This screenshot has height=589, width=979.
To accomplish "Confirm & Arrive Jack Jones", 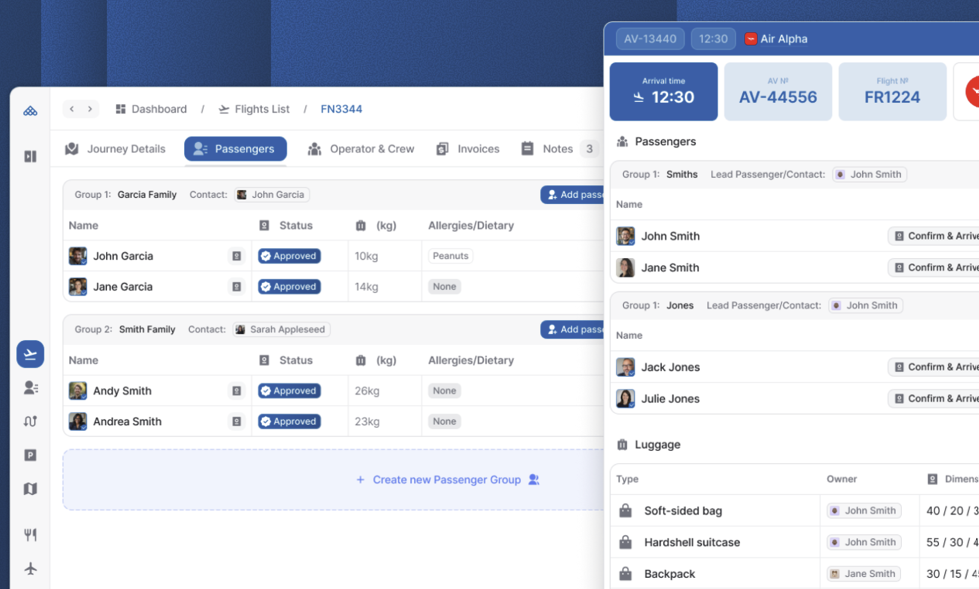I will point(934,367).
